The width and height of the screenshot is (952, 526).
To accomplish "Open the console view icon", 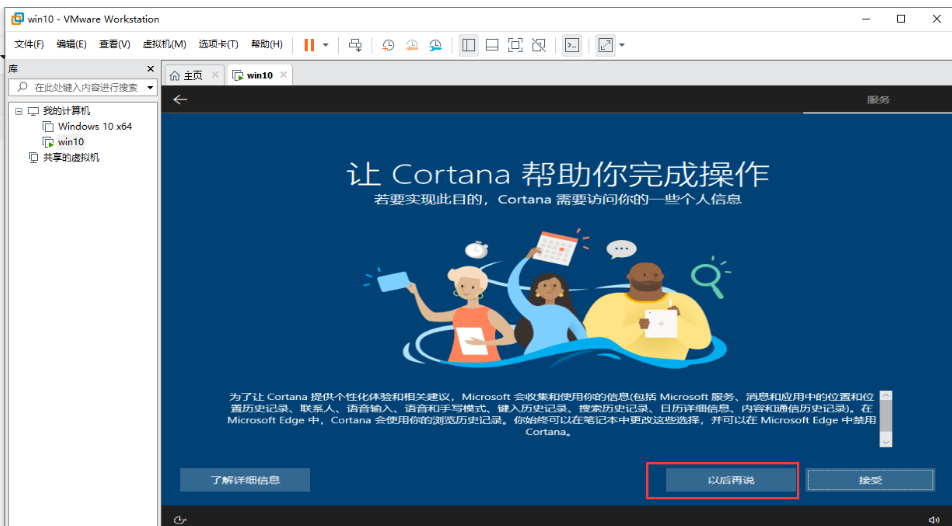I will [x=572, y=45].
